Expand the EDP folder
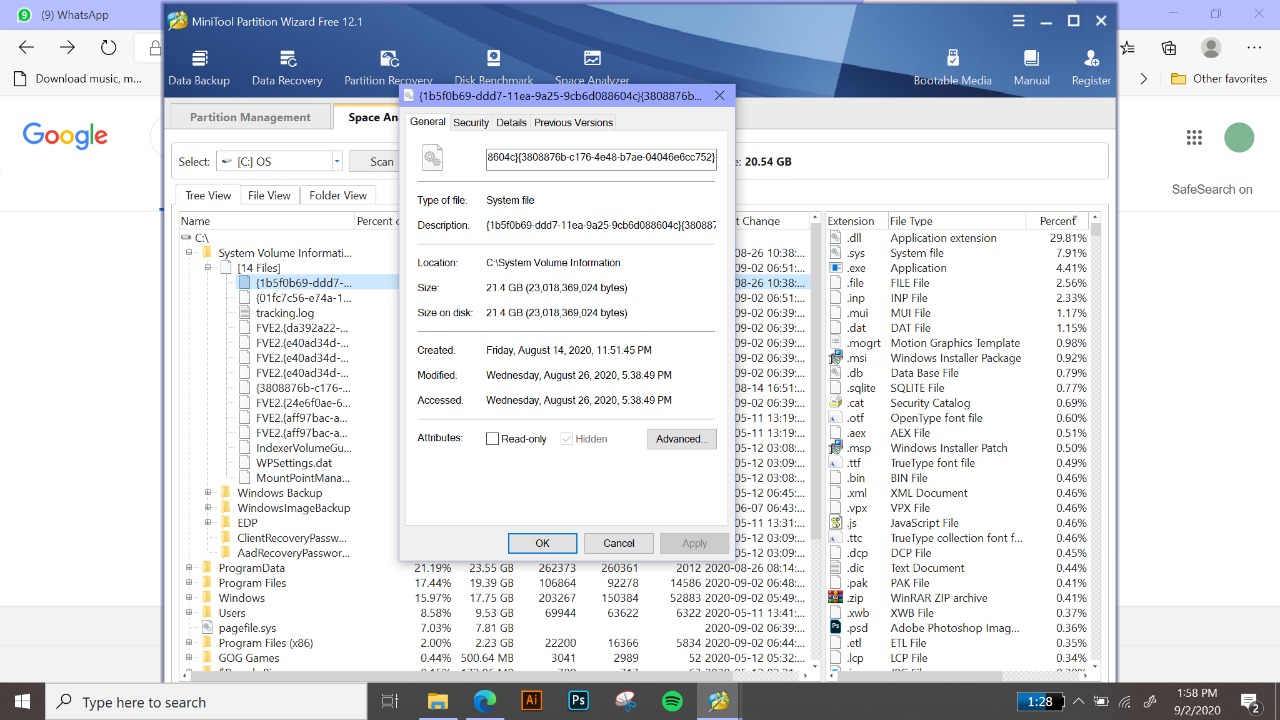This screenshot has width=1280, height=720. pos(208,523)
